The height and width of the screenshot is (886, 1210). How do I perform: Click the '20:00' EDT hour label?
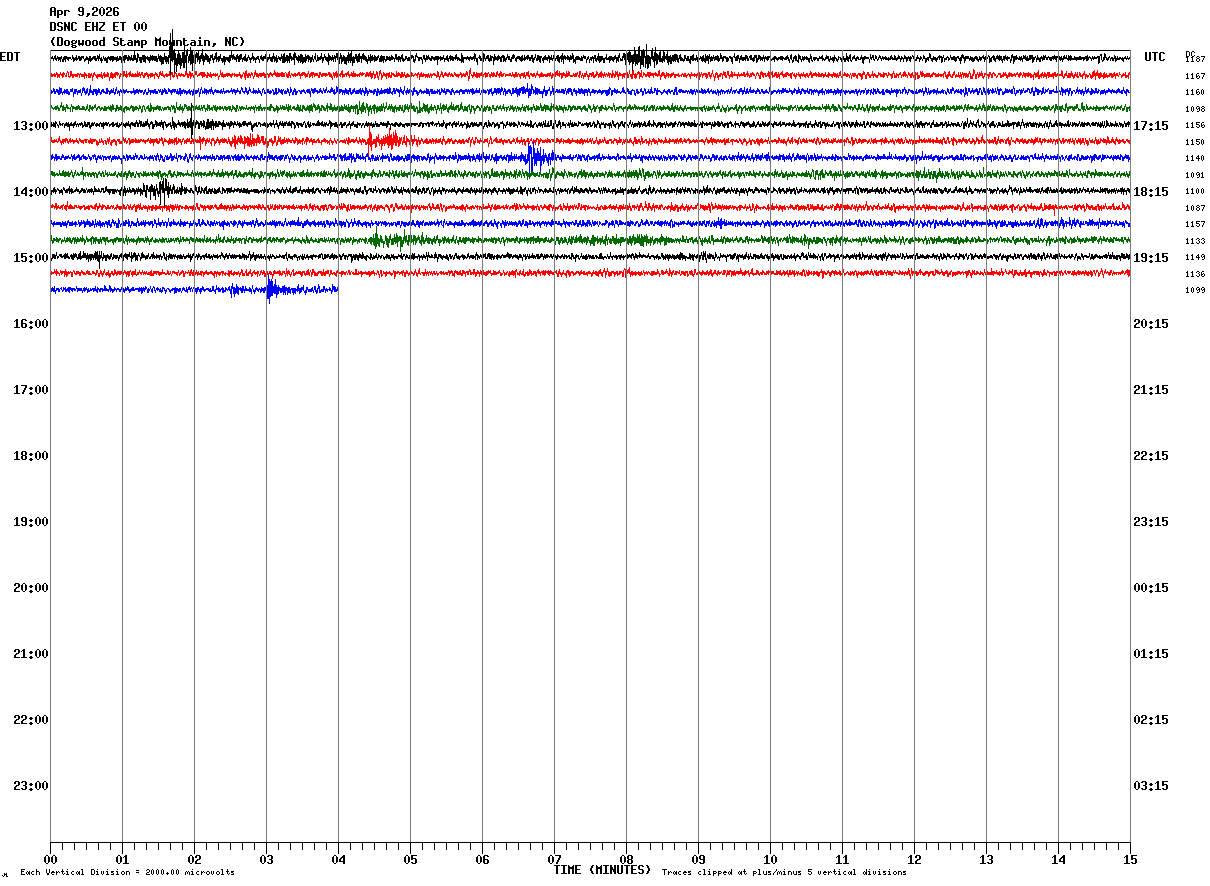[31, 587]
